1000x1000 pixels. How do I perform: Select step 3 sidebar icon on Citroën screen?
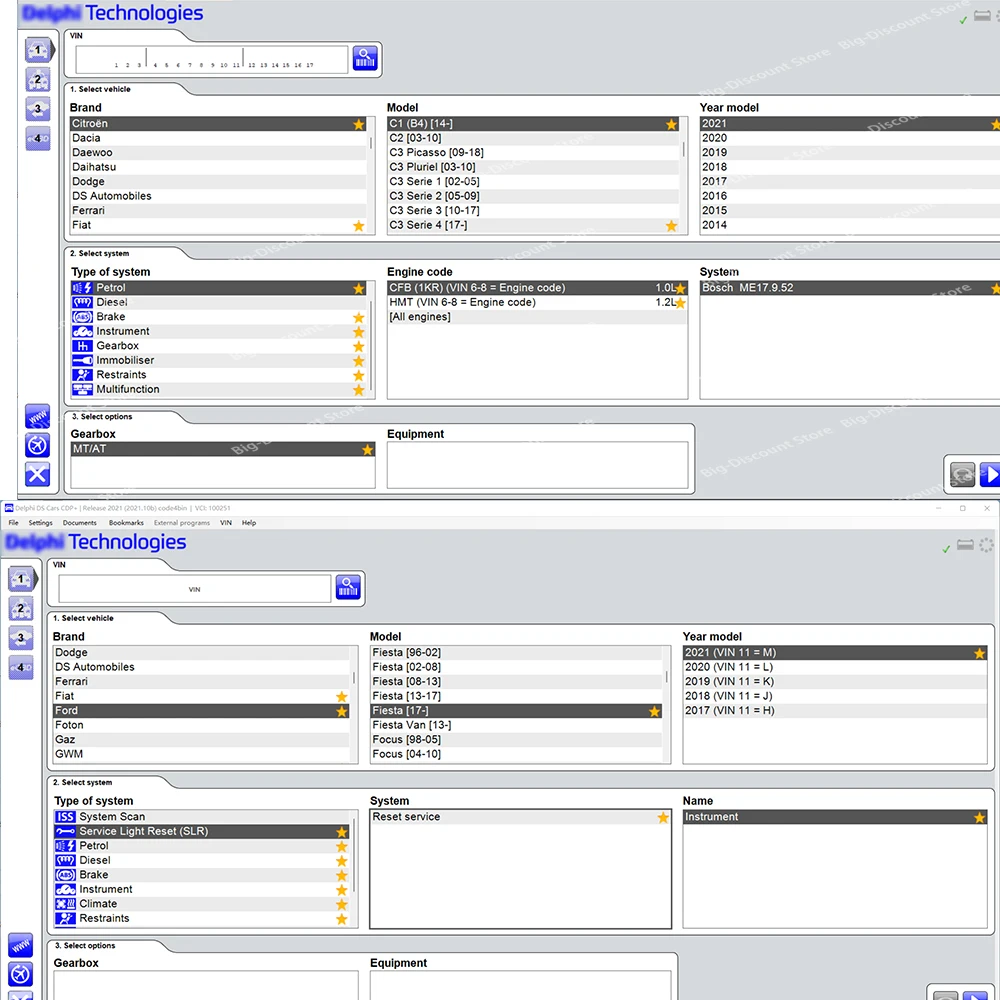[38, 109]
